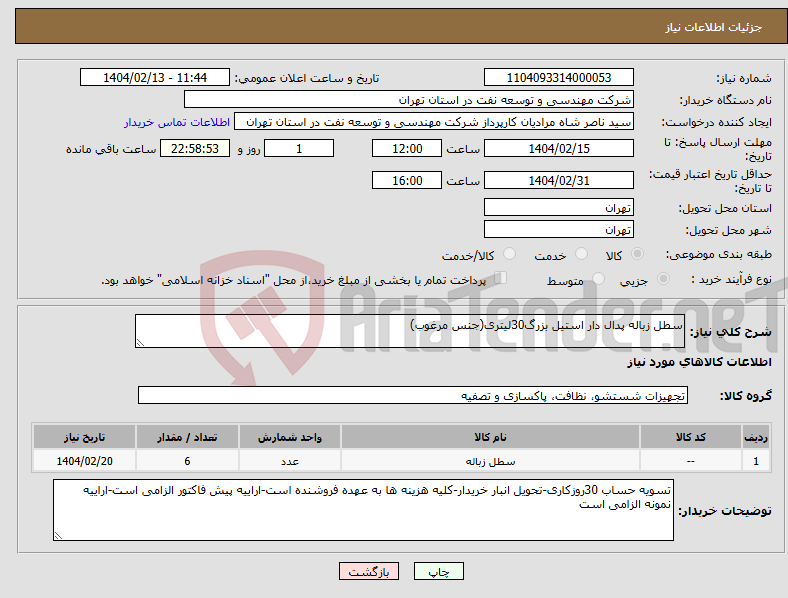Image resolution: width=788 pixels, height=598 pixels.
Task: Open اطلاعات تماس خریدار contact link
Action: point(177,122)
